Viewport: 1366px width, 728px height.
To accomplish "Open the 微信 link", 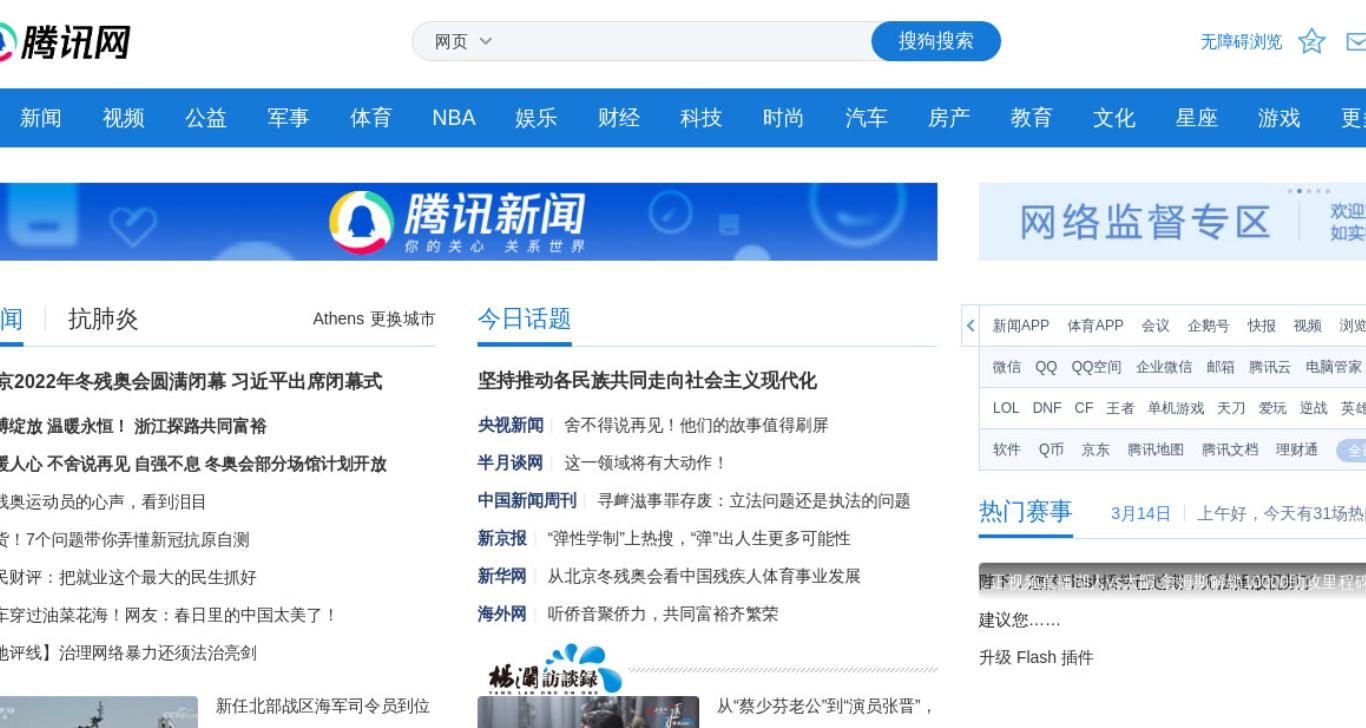I will pyautogui.click(x=1007, y=367).
